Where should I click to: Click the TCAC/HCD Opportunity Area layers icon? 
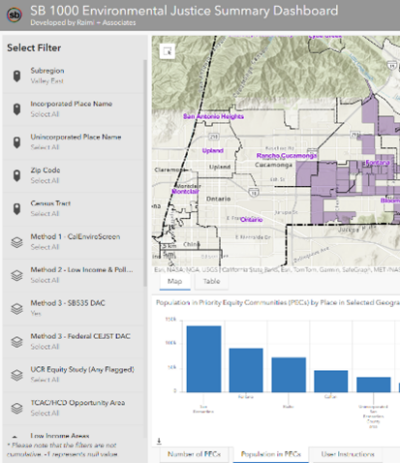pos(17,408)
